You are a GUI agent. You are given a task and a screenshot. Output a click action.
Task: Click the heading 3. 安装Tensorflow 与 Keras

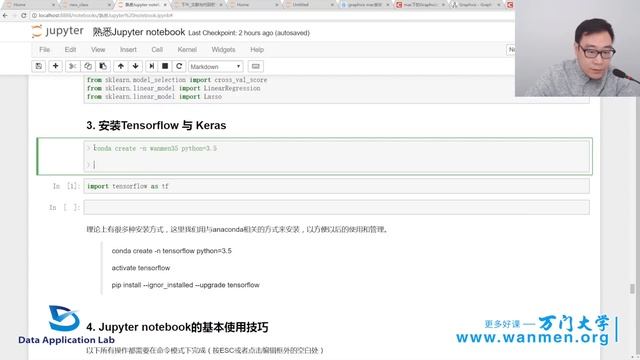tap(156, 125)
